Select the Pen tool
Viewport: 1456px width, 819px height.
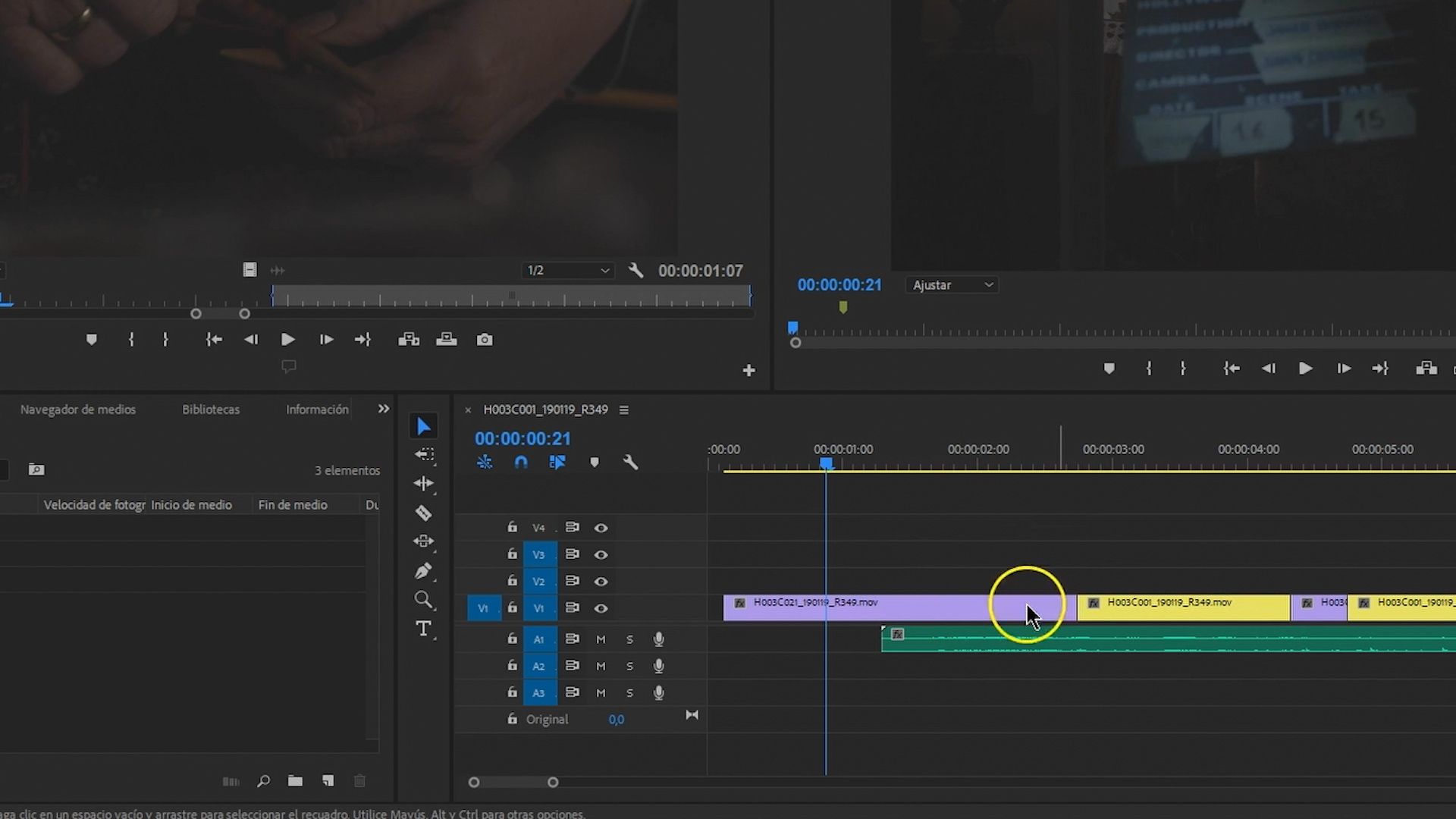(x=424, y=572)
